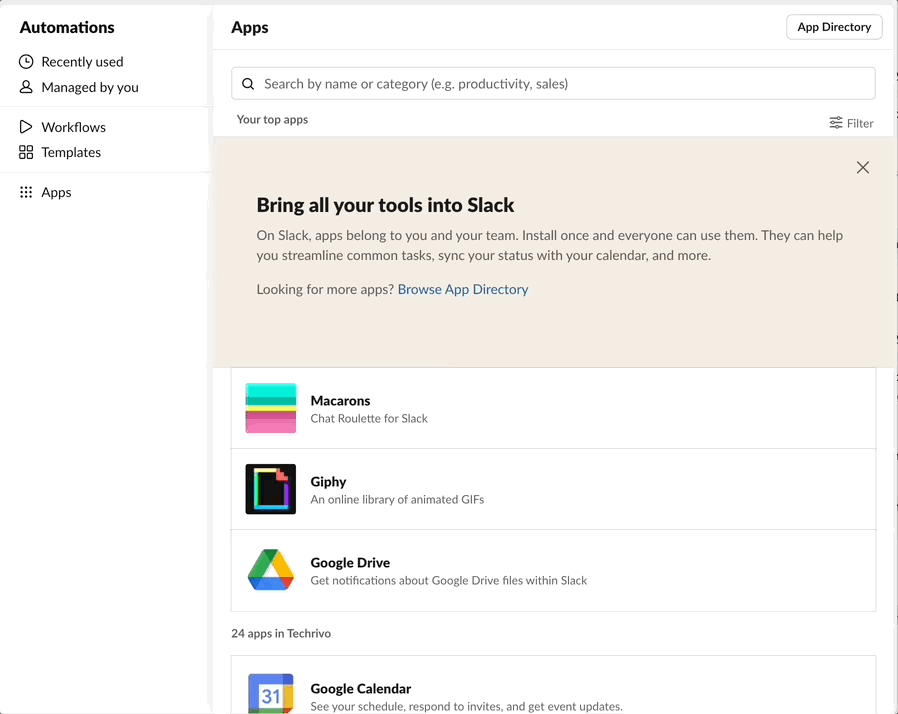
Task: Click 'See your schedule, respond to invites' description
Action: (x=466, y=707)
